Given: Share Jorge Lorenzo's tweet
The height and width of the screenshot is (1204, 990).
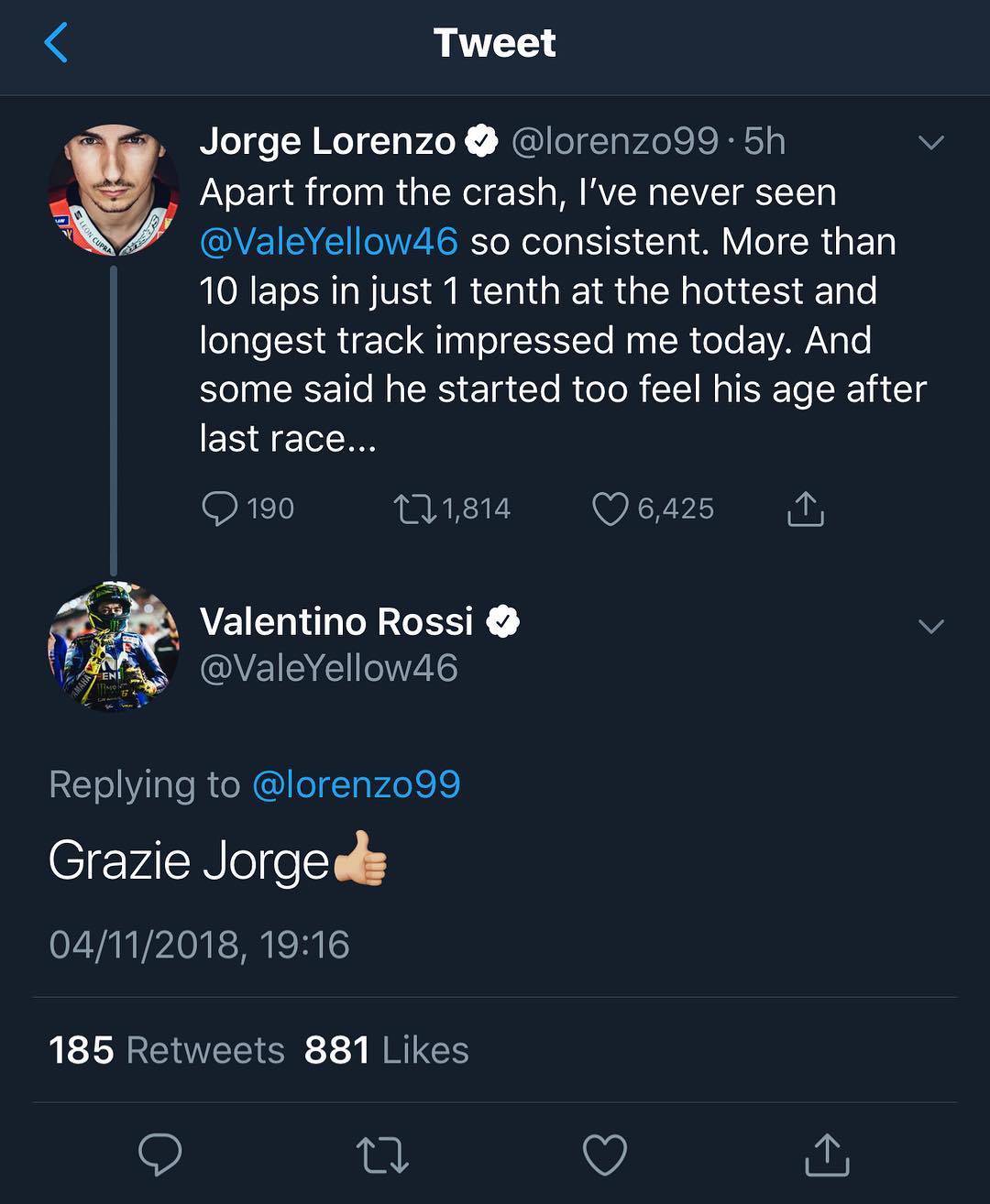Looking at the screenshot, I should [x=806, y=509].
